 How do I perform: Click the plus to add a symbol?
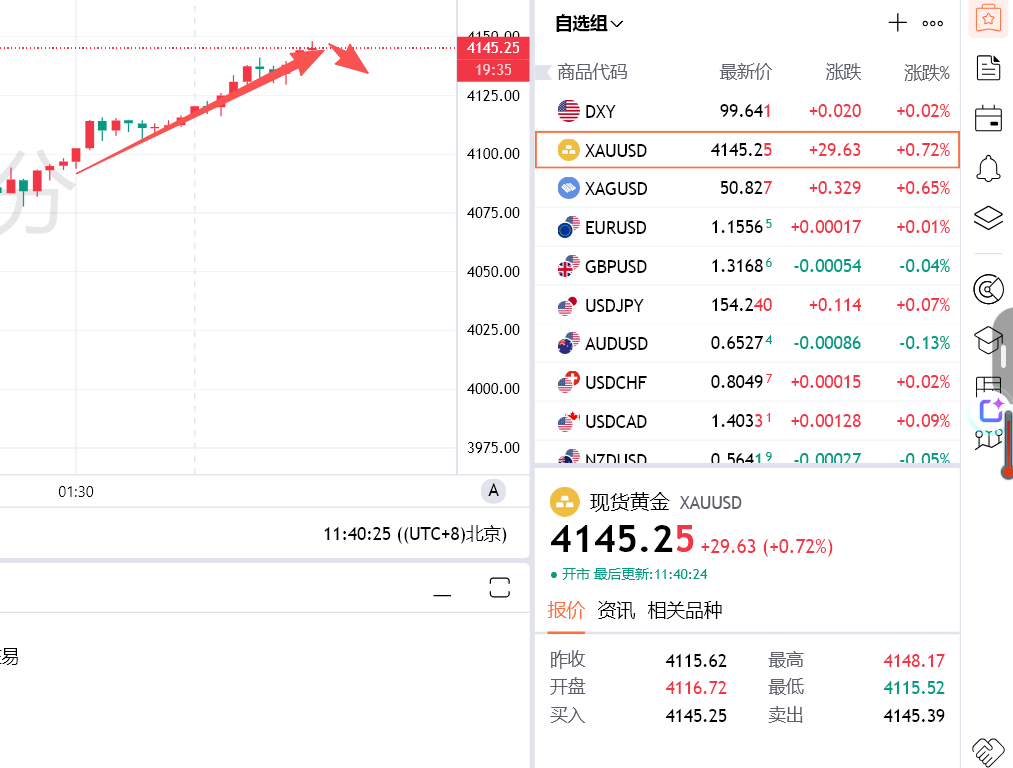(x=897, y=23)
